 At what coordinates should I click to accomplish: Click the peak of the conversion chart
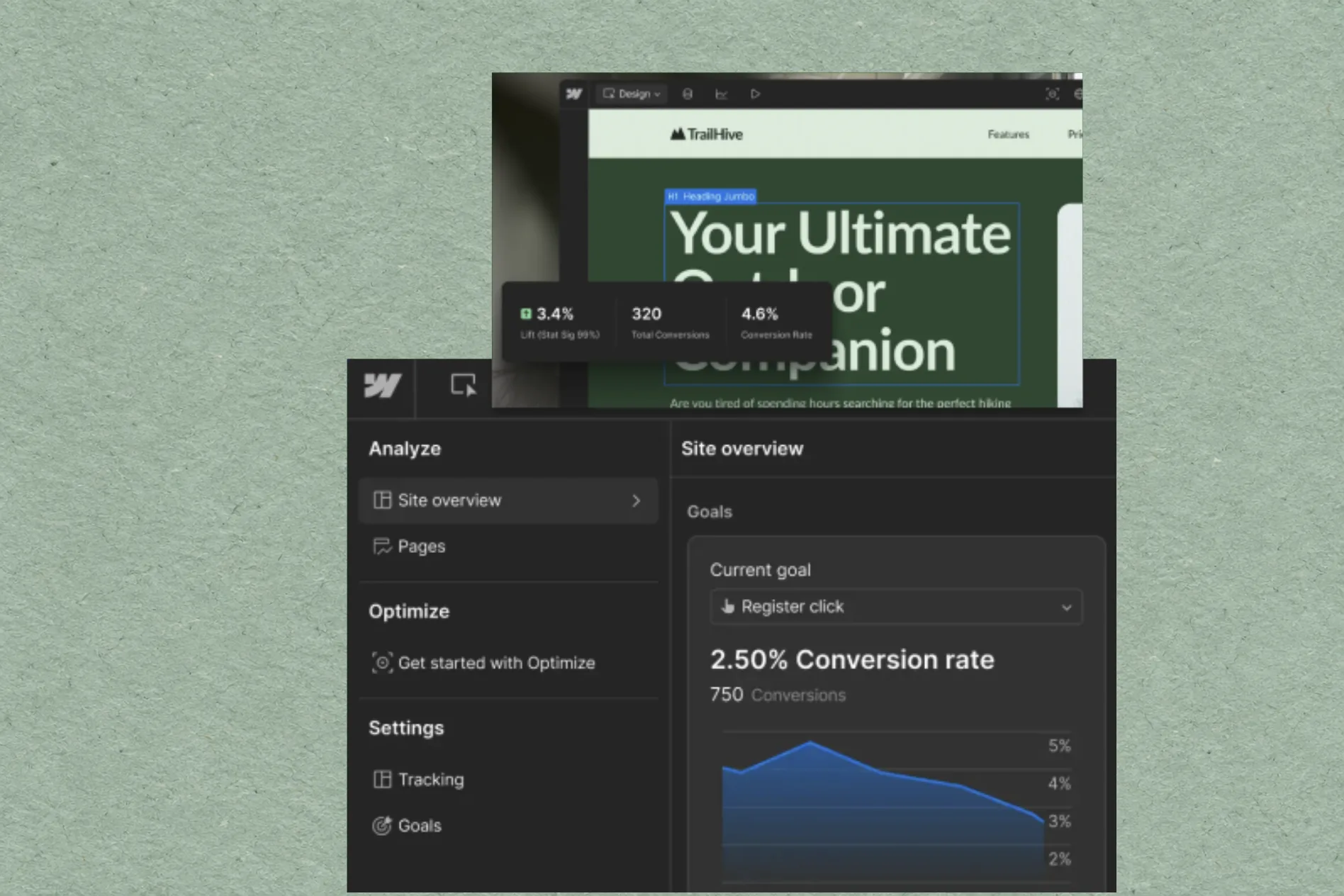click(x=810, y=742)
